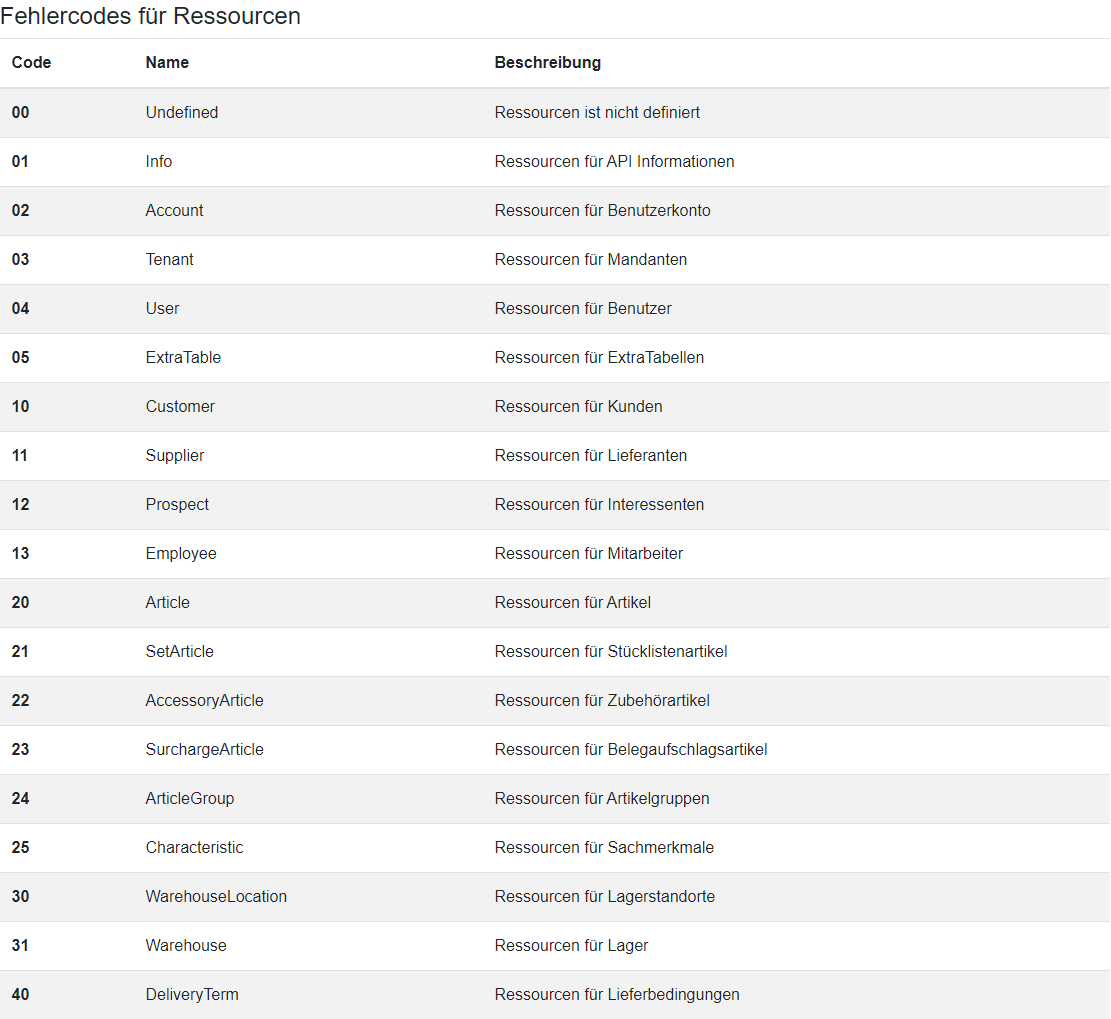1111x1019 pixels.
Task: Click code 01 in the table
Action: tap(21, 161)
